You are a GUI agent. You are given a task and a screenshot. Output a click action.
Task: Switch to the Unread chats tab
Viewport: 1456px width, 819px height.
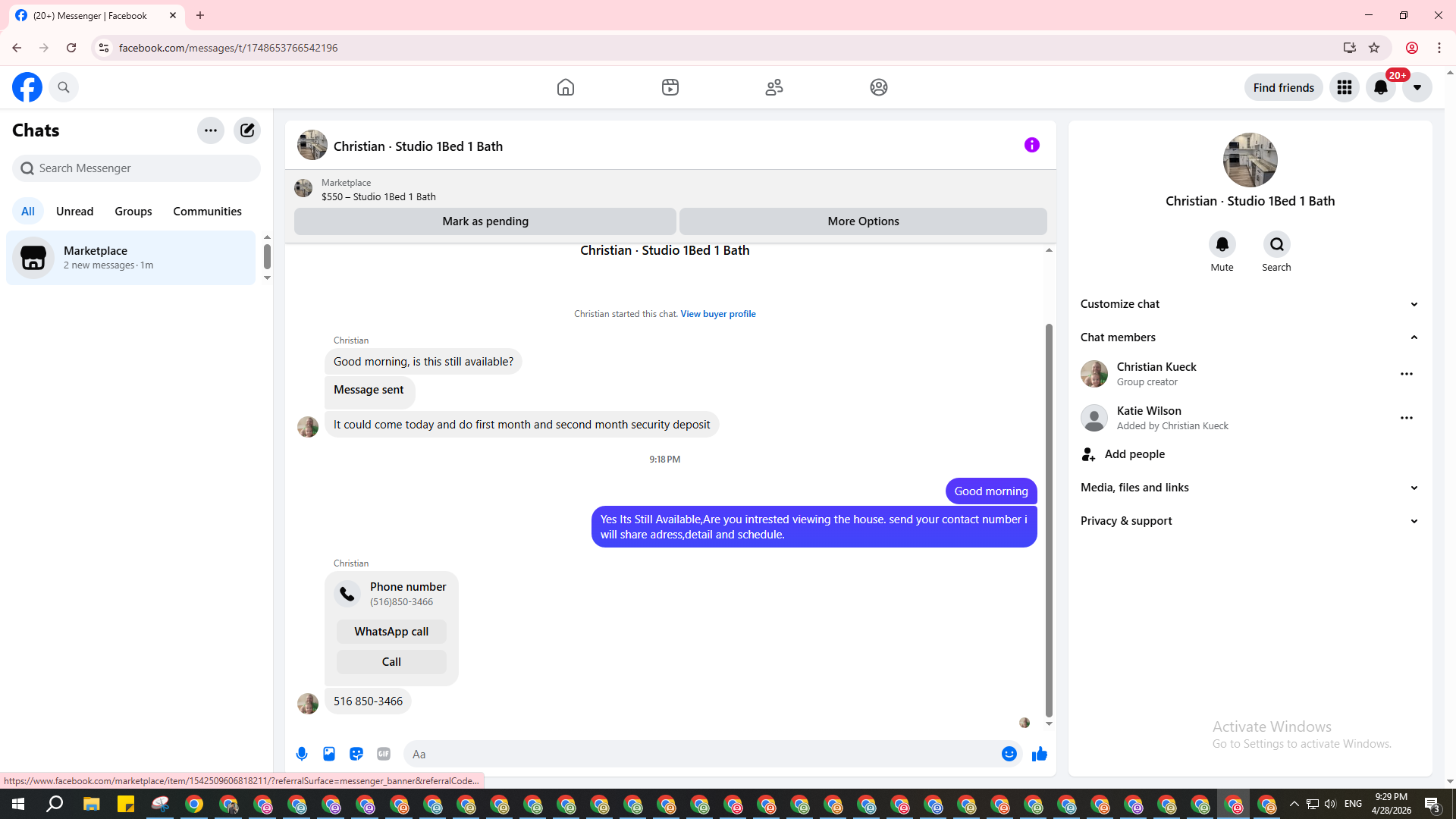(74, 212)
